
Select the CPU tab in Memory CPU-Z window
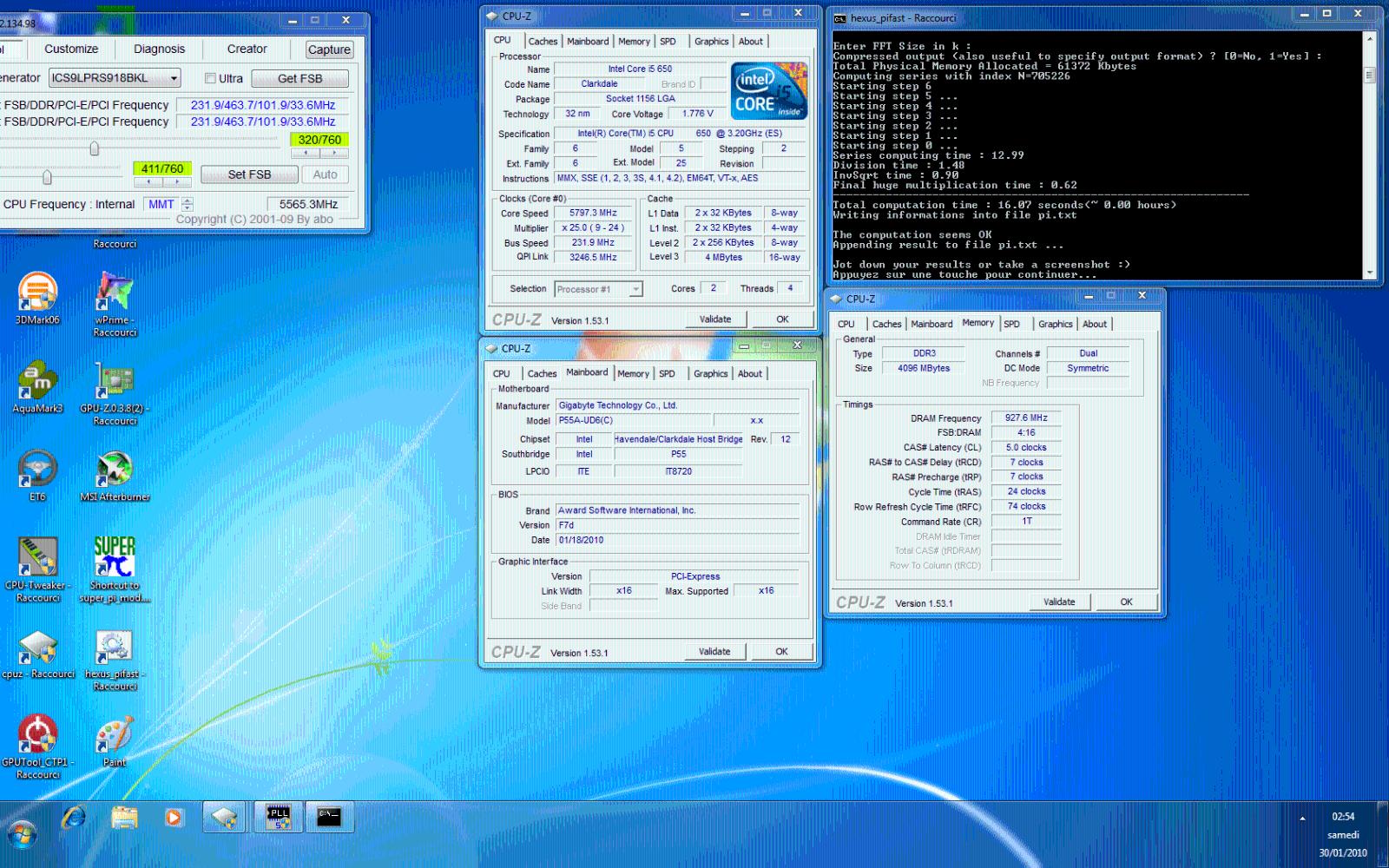point(846,325)
